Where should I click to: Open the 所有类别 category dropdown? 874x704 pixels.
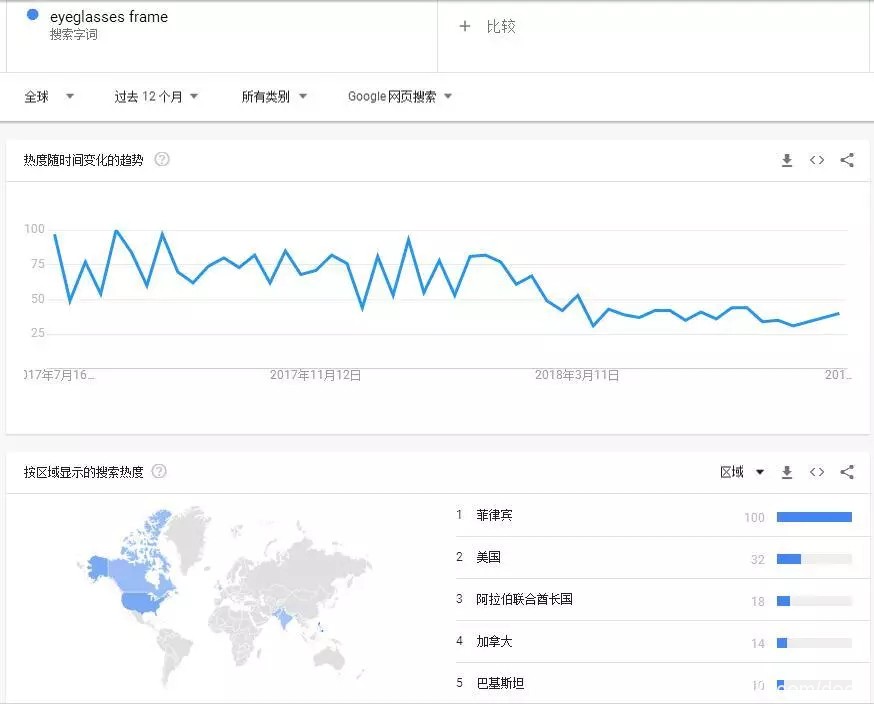point(275,96)
